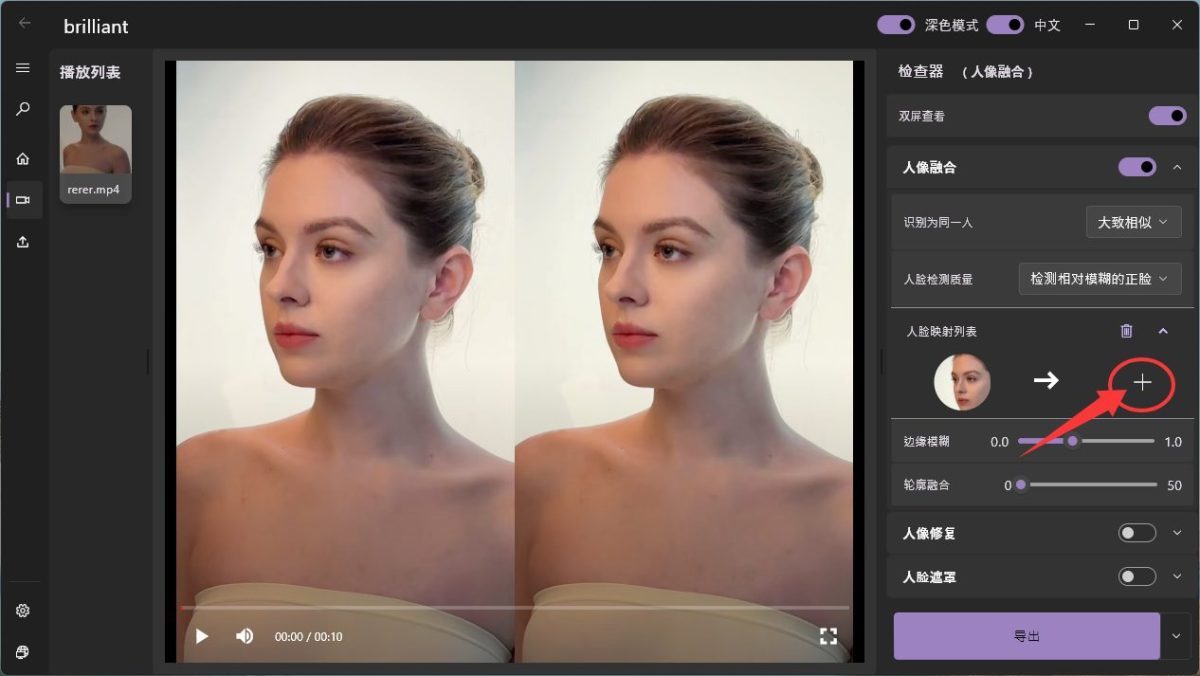Click the 播放列表 heading

click(90, 72)
